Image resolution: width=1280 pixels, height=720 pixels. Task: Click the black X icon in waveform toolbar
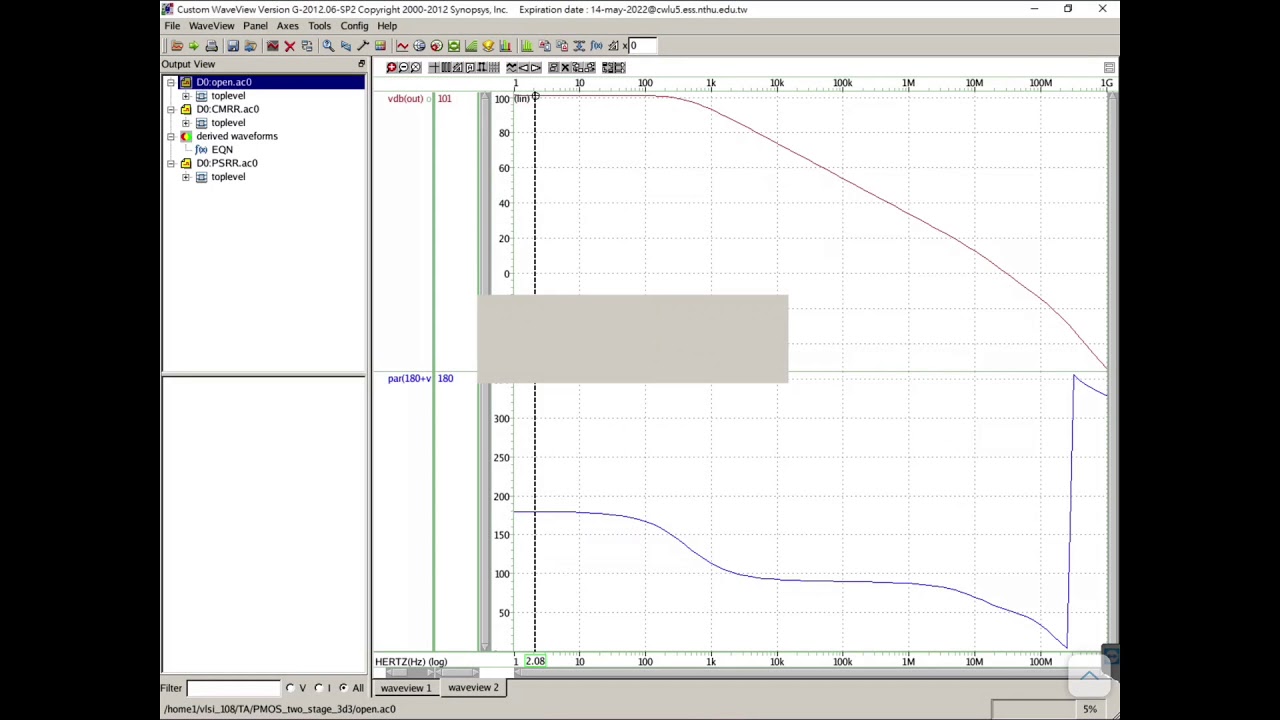click(565, 67)
